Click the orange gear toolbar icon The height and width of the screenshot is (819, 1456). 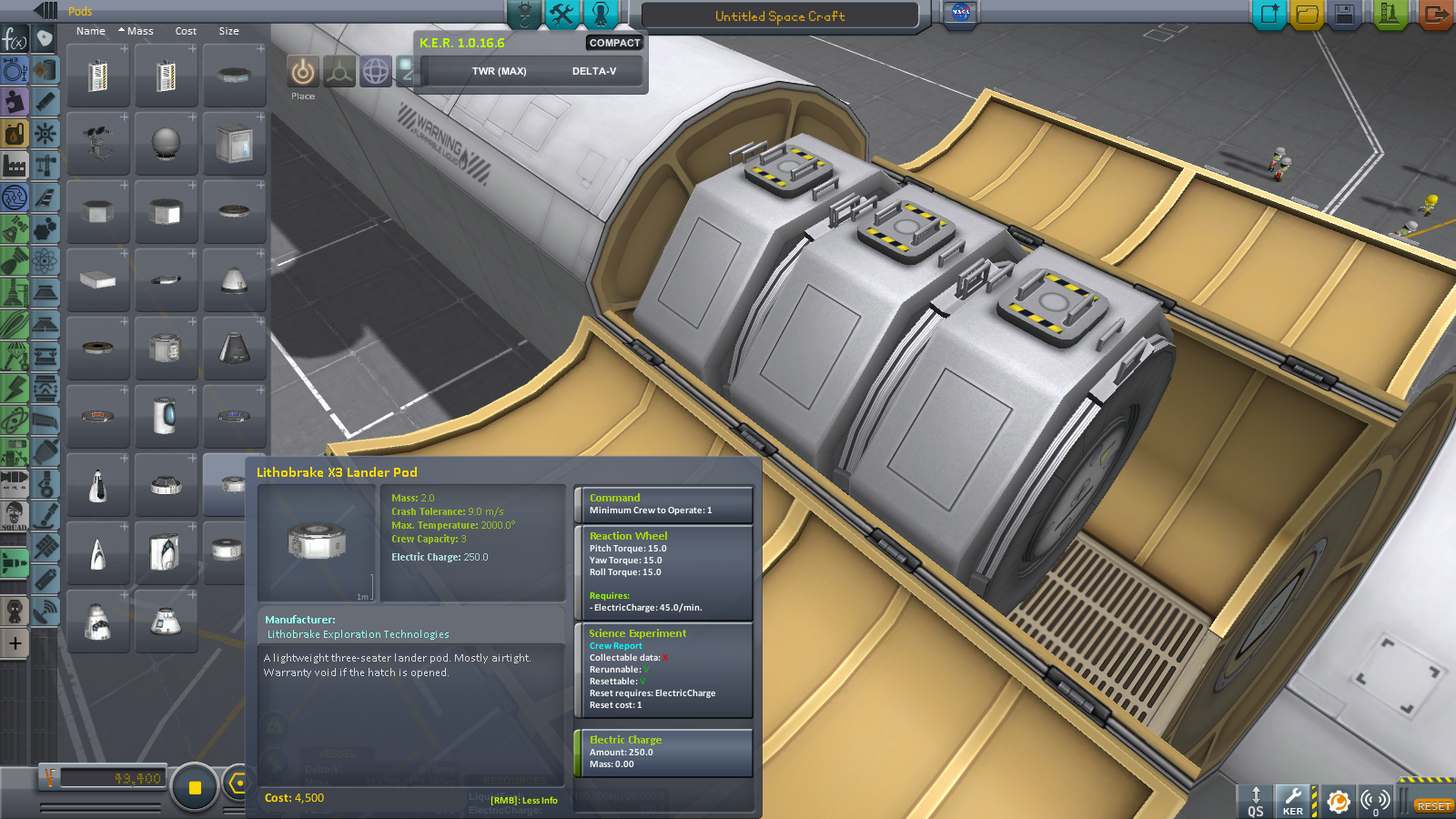tap(1338, 801)
